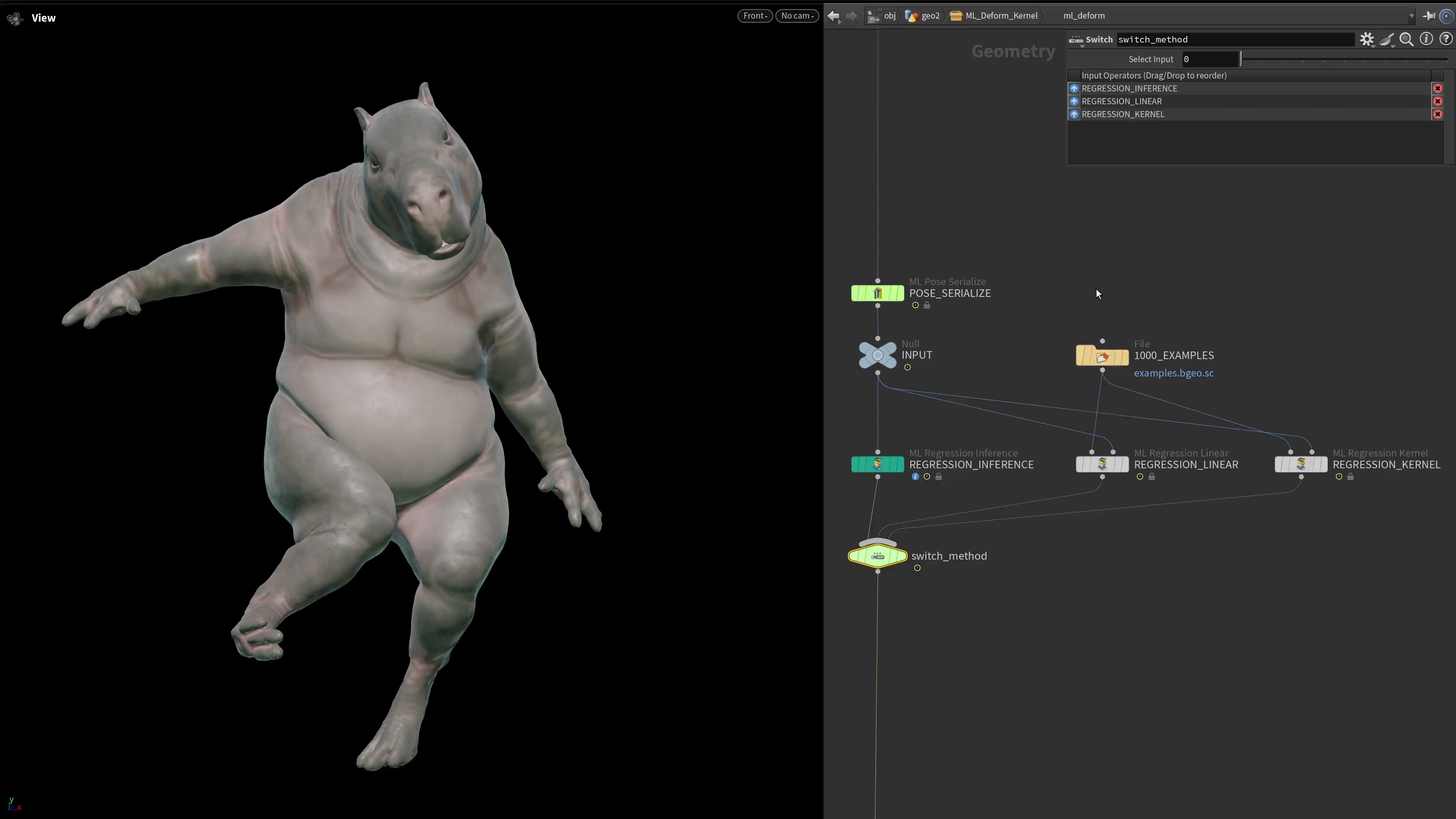1456x819 pixels.
Task: Open the No cam camera dropdown
Action: click(x=797, y=16)
